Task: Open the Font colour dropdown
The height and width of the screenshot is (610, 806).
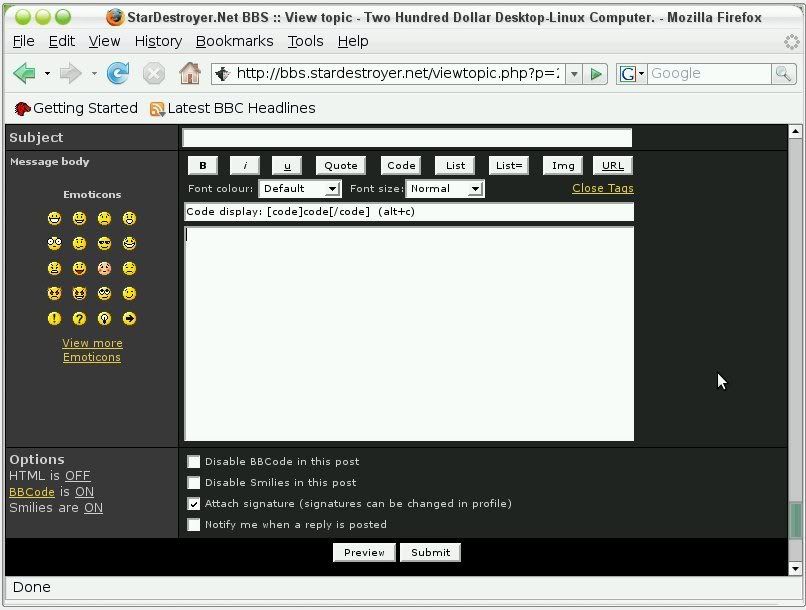Action: tap(300, 189)
